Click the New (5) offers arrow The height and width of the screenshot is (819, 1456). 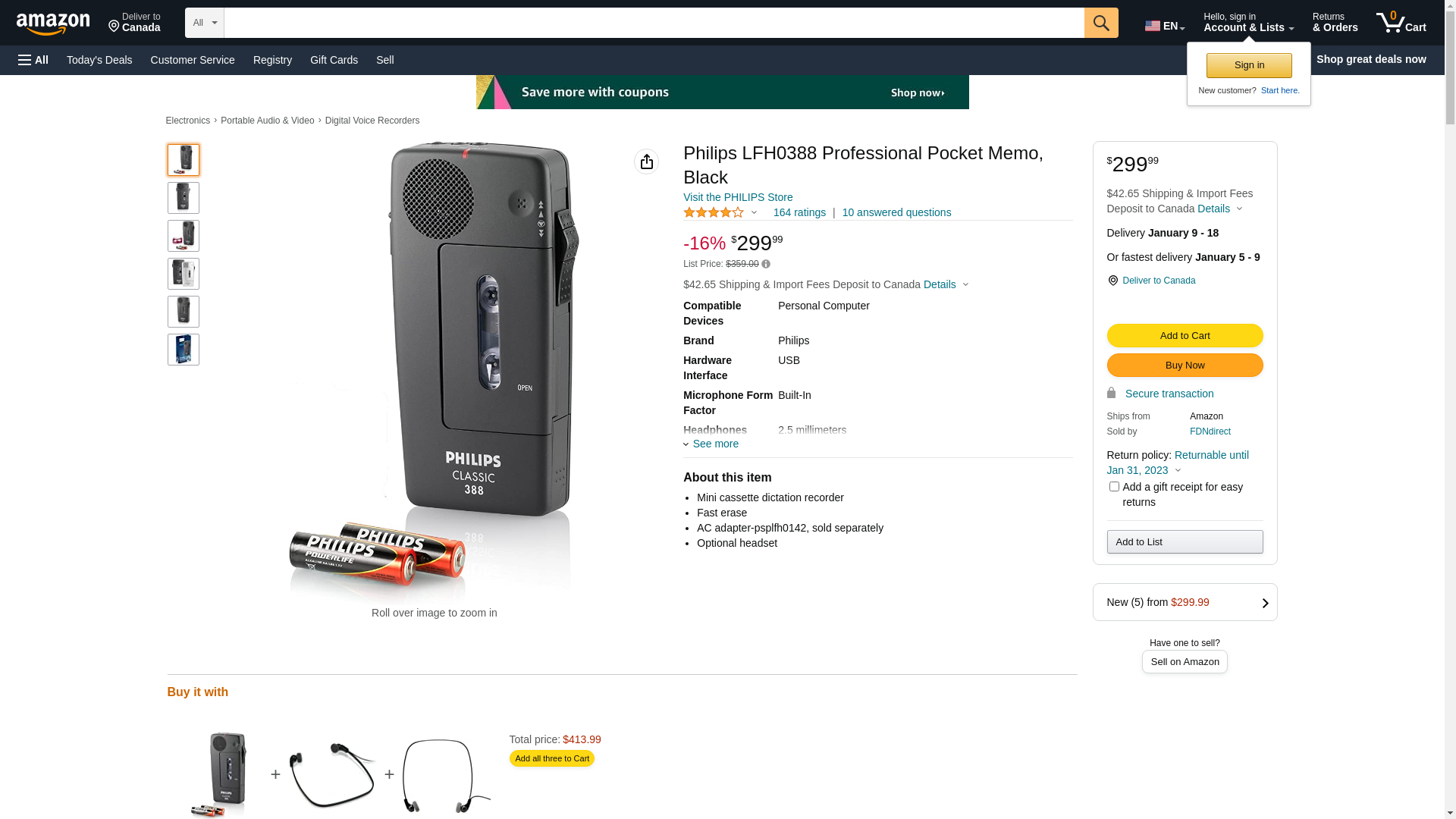click(1265, 603)
